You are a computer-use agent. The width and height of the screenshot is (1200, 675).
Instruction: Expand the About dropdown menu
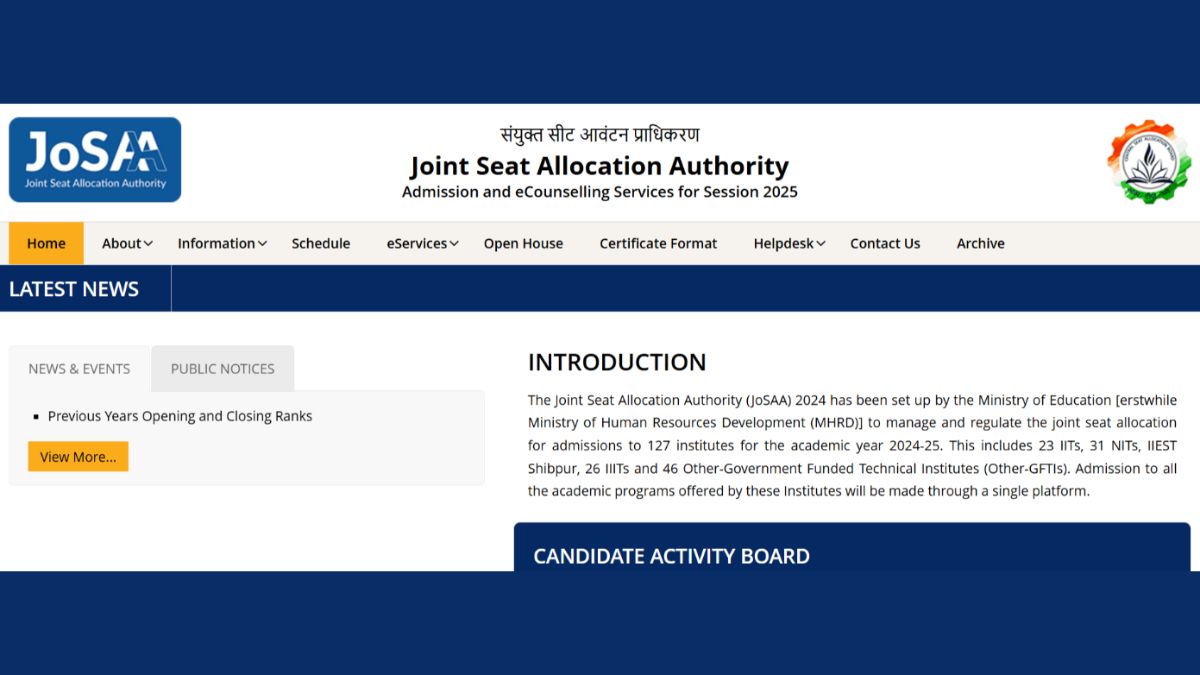(x=127, y=243)
